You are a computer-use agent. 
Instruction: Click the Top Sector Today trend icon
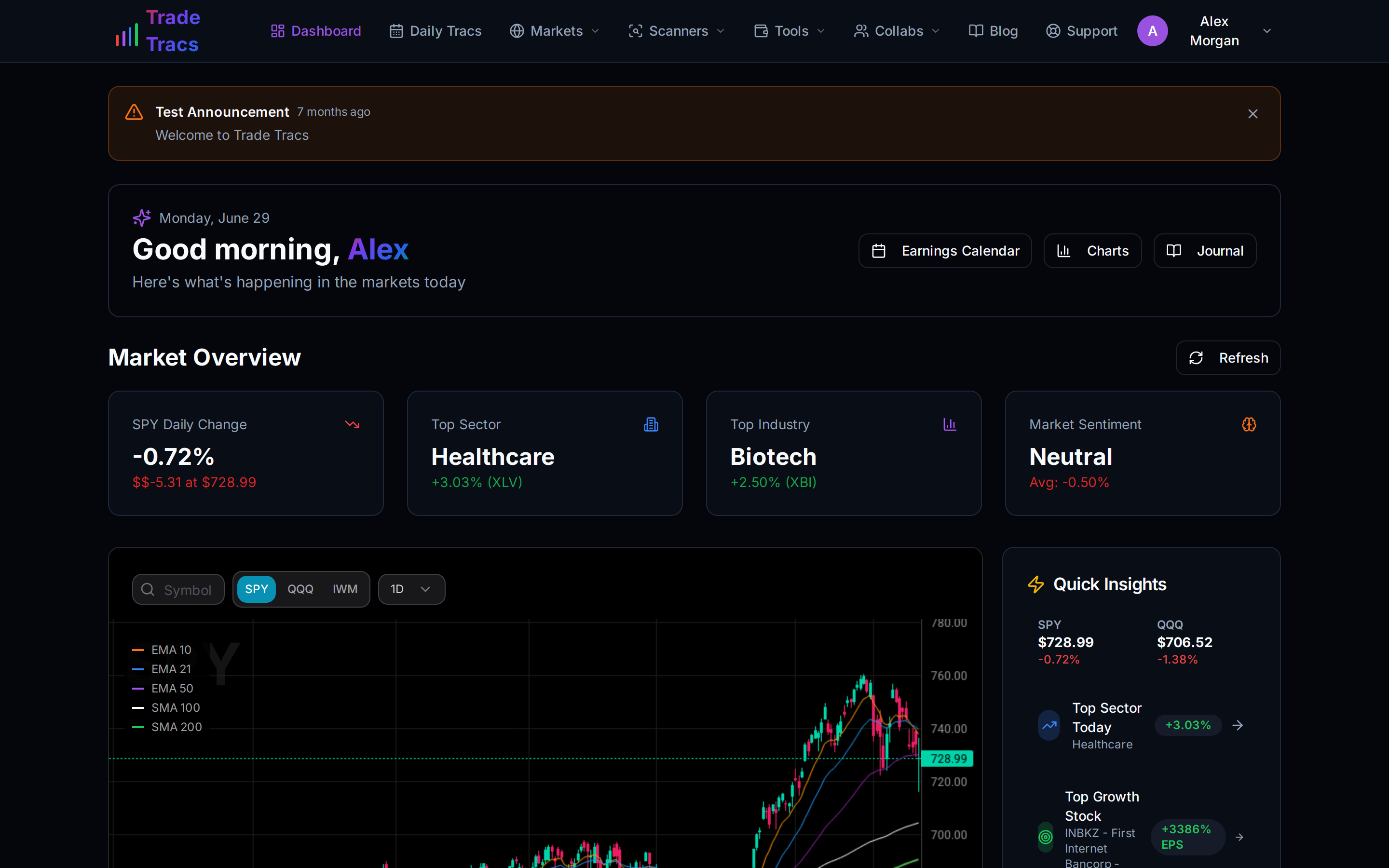(1049, 726)
